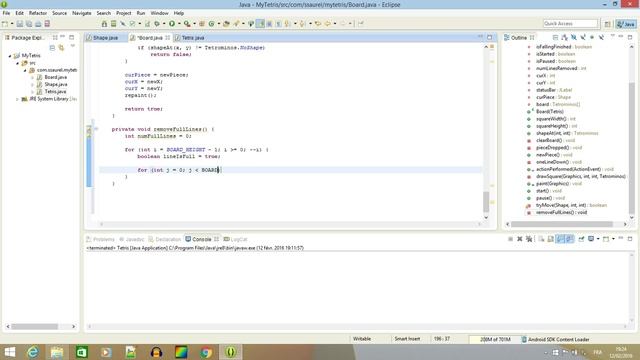
Task: Toggle Hide Static Members in Outline
Action: click(x=583, y=38)
